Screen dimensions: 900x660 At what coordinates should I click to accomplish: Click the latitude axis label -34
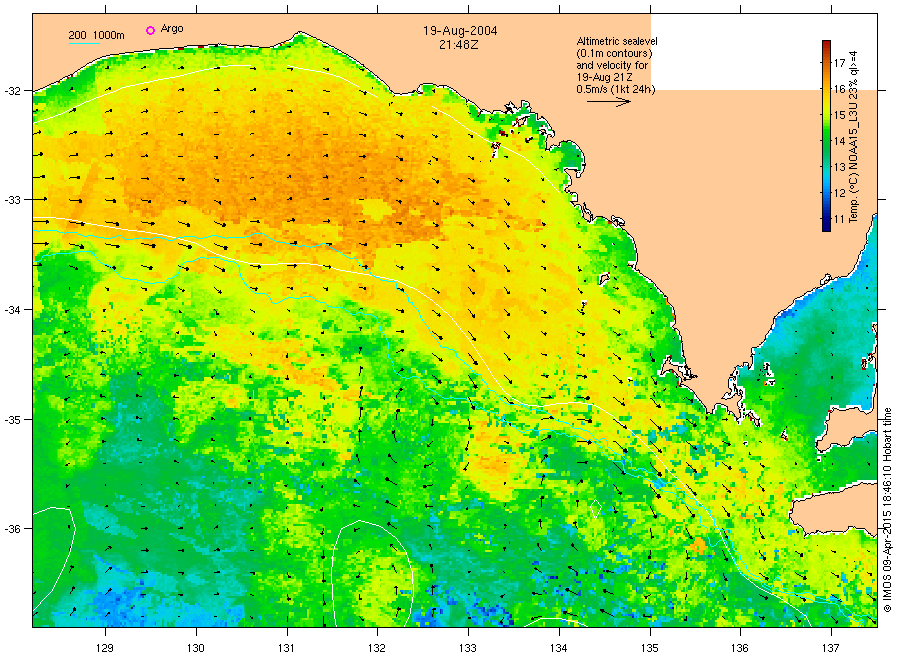click(x=12, y=310)
